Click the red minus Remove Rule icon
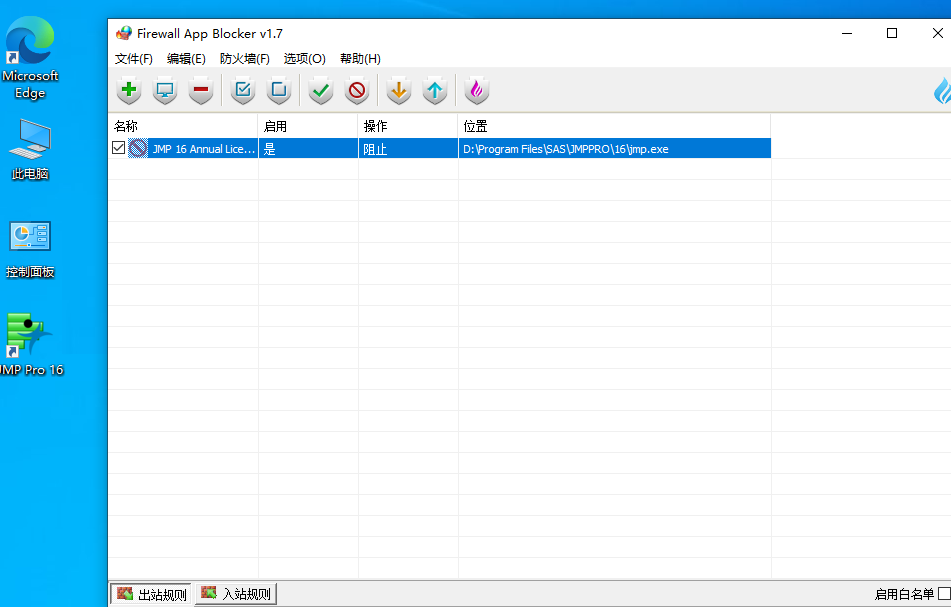Screen dimensions: 951x607 [200, 90]
